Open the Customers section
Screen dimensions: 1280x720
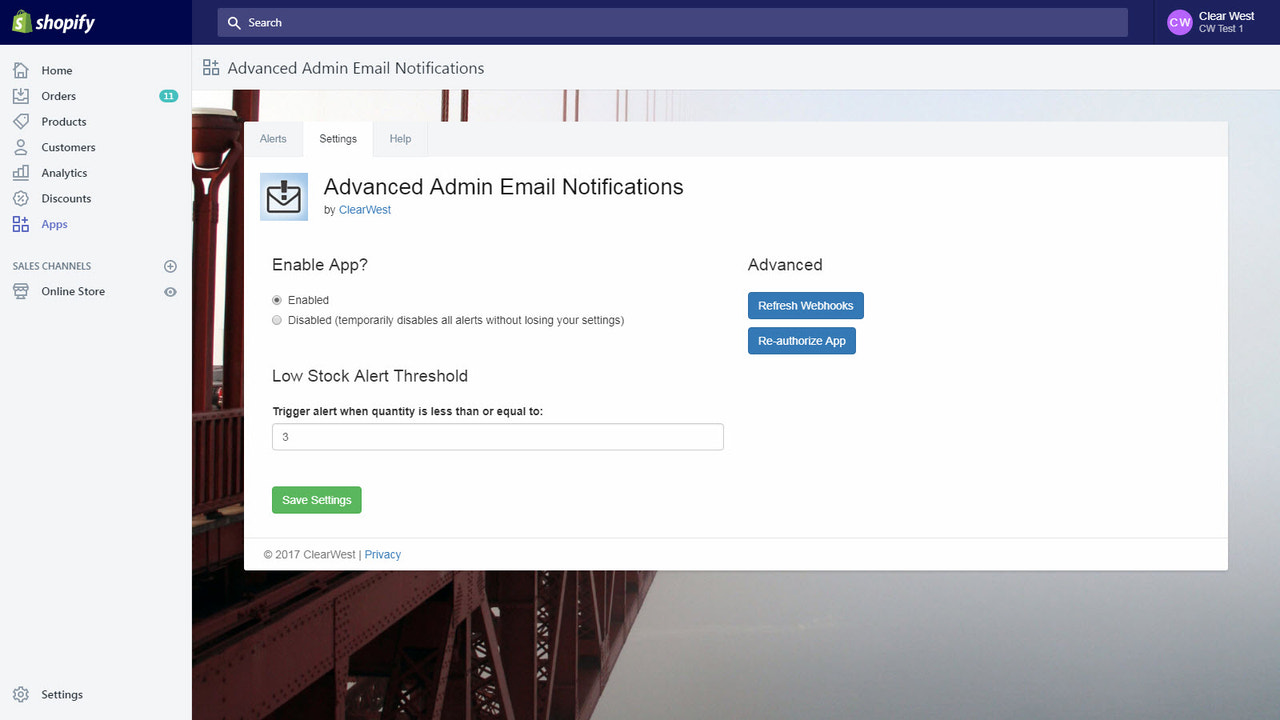(67, 147)
